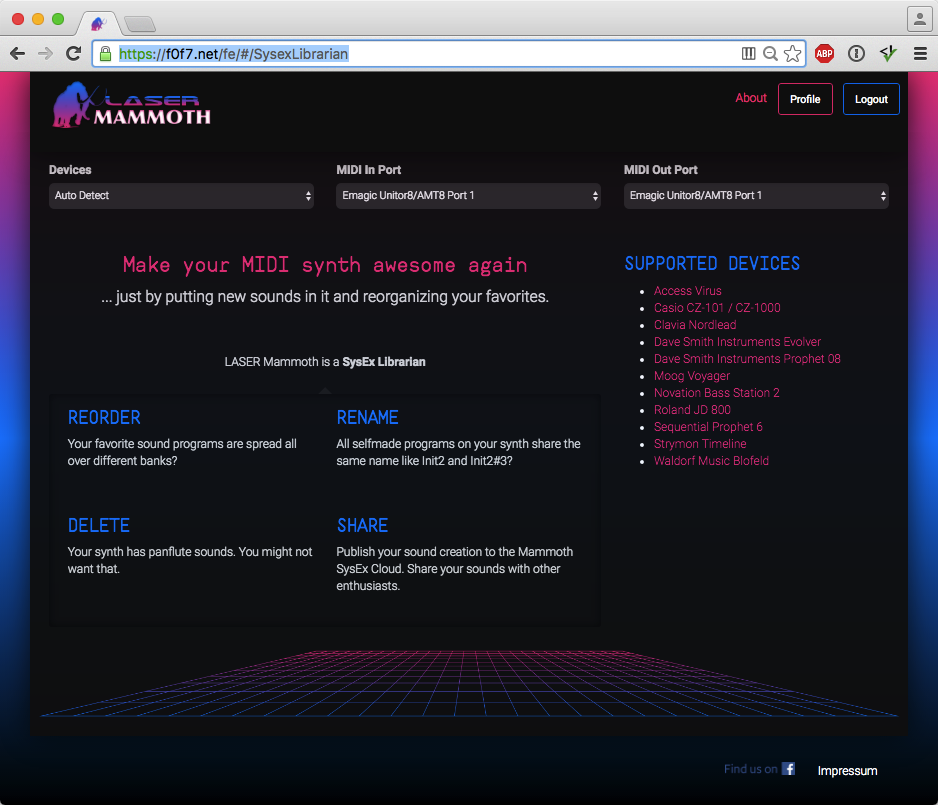The image size is (938, 805).
Task: Open the Moog Voyager device link
Action: coord(692,376)
